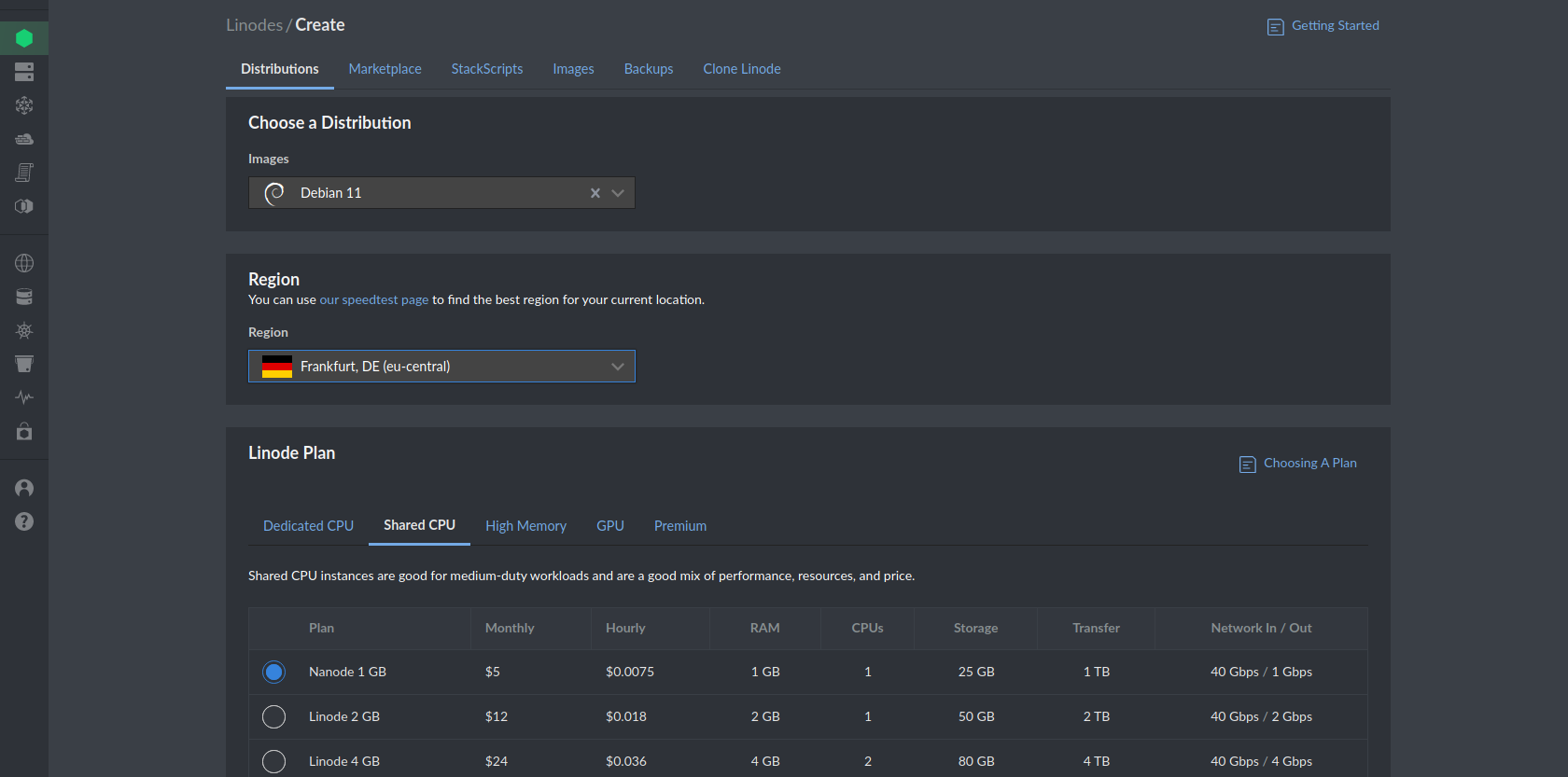This screenshot has height=777, width=1568.
Task: Switch to the Images tab
Action: click(573, 69)
